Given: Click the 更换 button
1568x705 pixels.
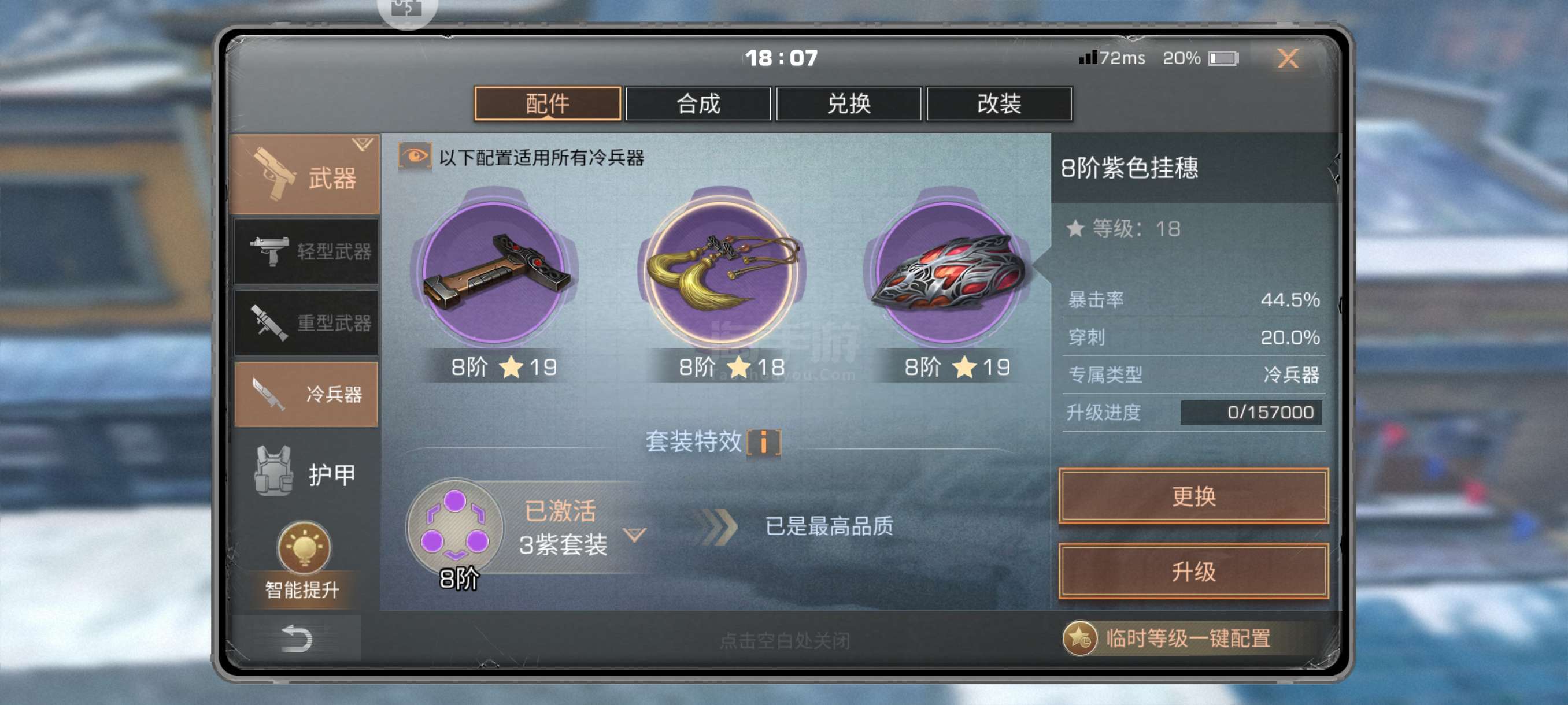Looking at the screenshot, I should pos(1193,496).
